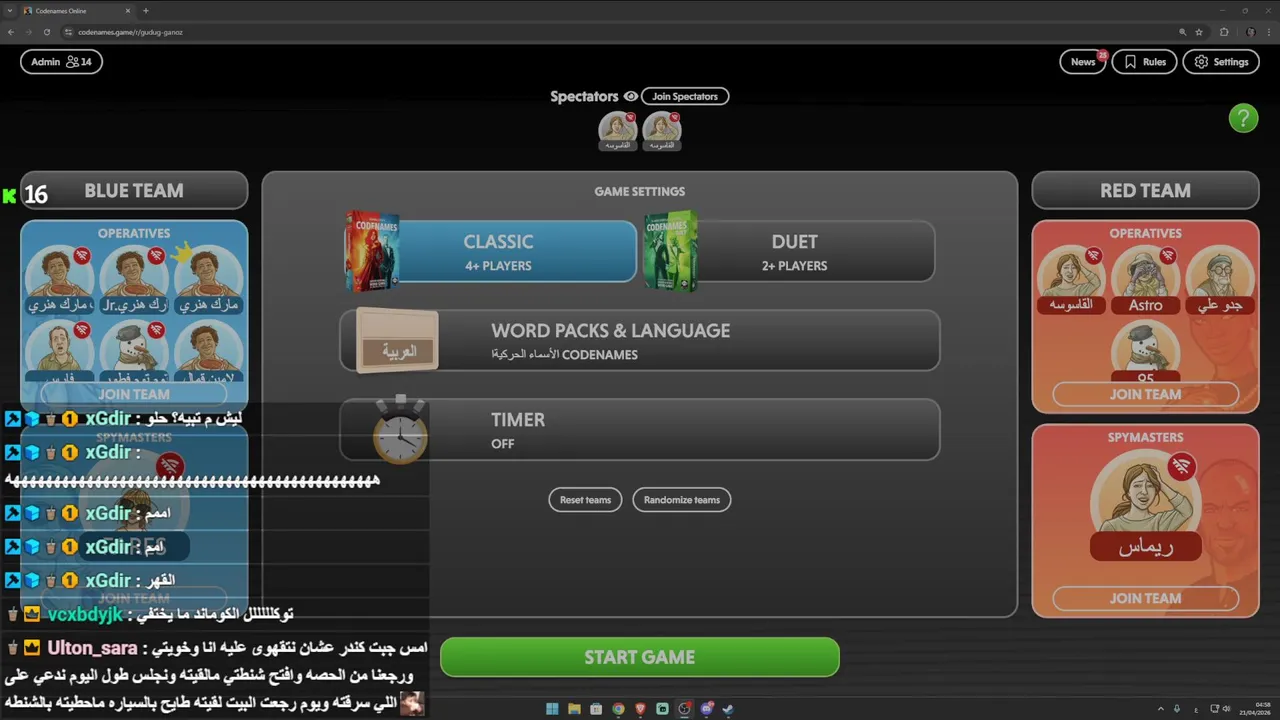Click the address bar URL
The height and width of the screenshot is (720, 1280).
pyautogui.click(x=130, y=32)
